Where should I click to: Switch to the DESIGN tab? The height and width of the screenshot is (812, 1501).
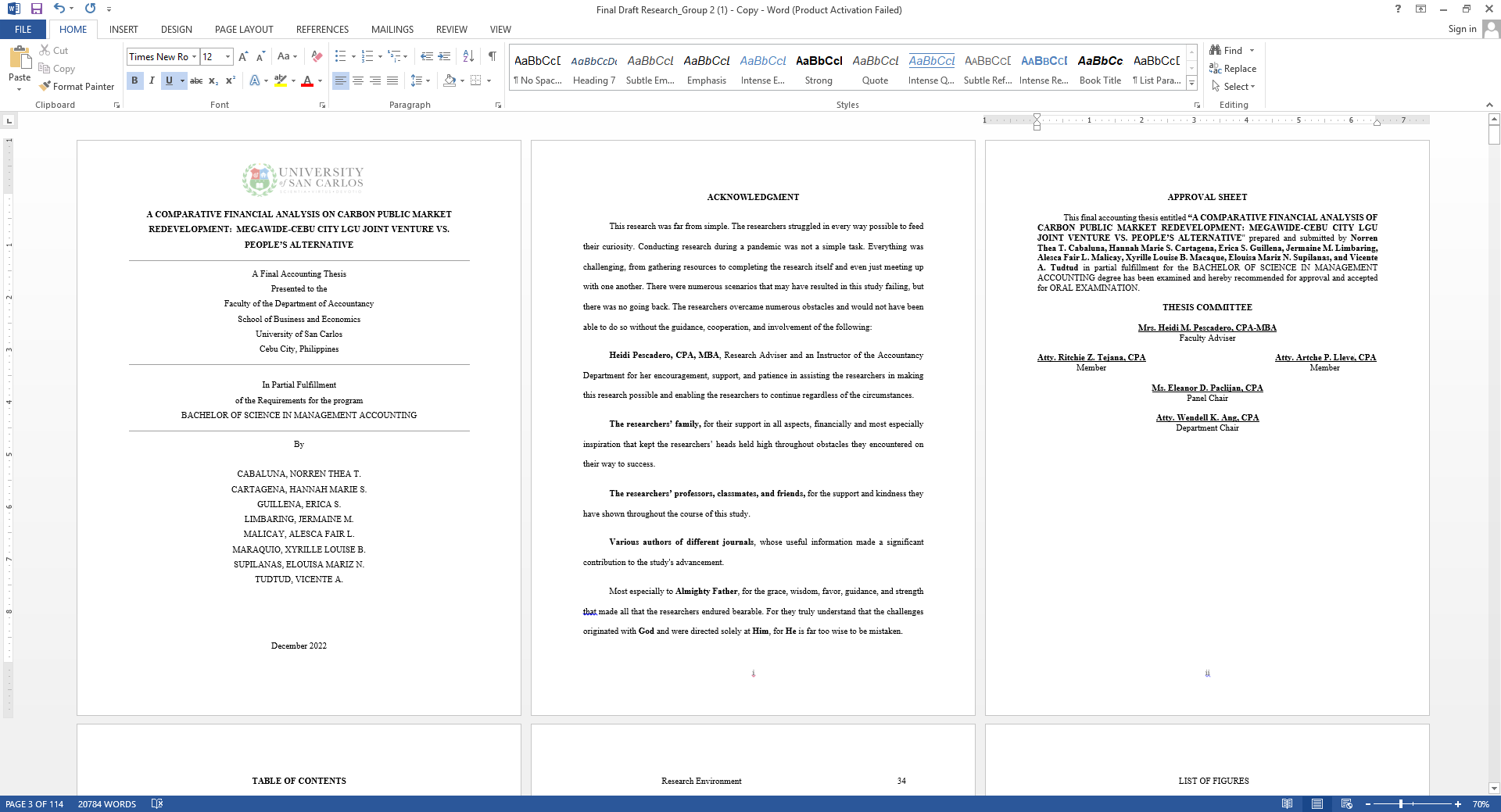[177, 30]
